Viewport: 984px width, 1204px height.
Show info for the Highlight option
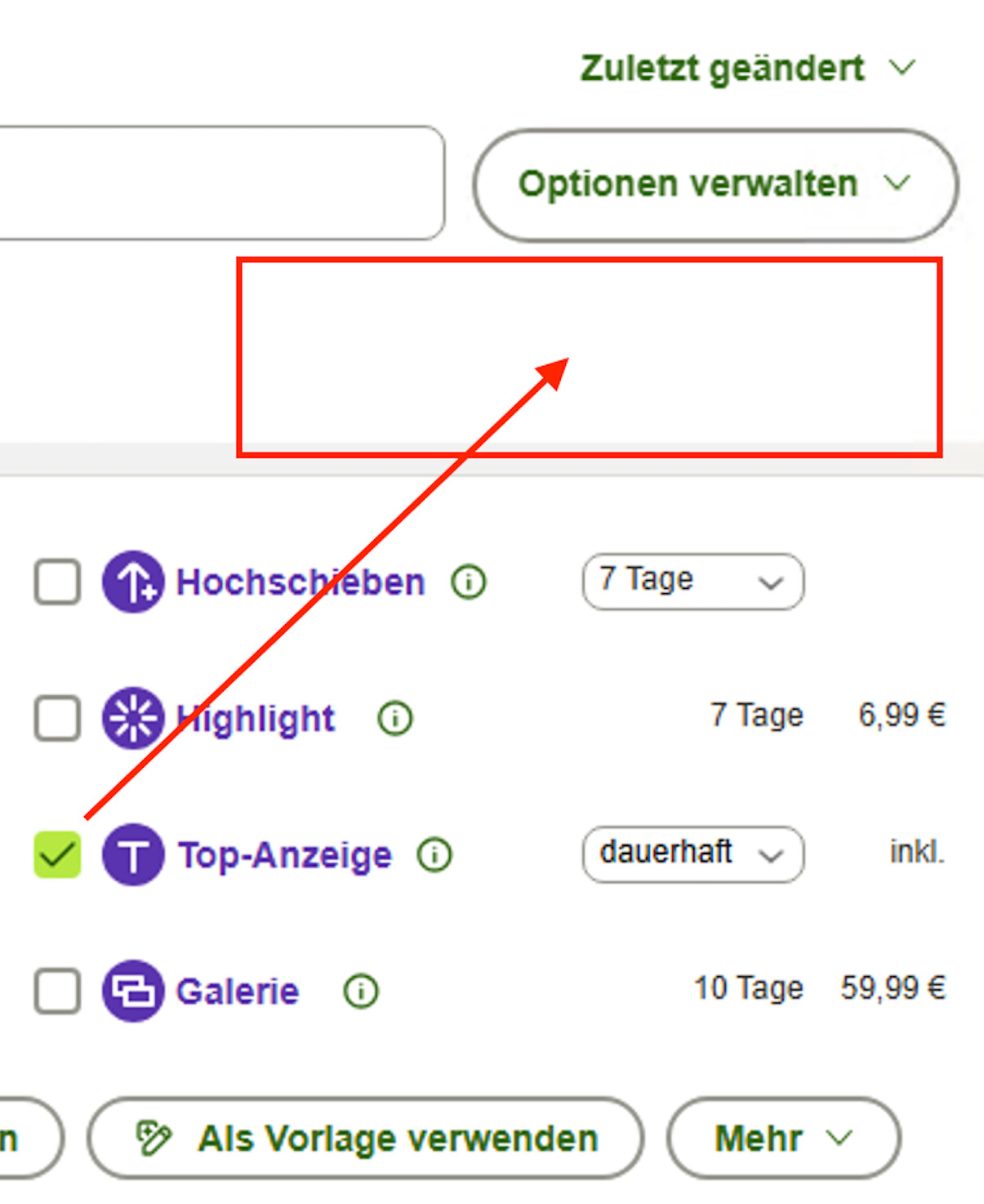[x=395, y=719]
